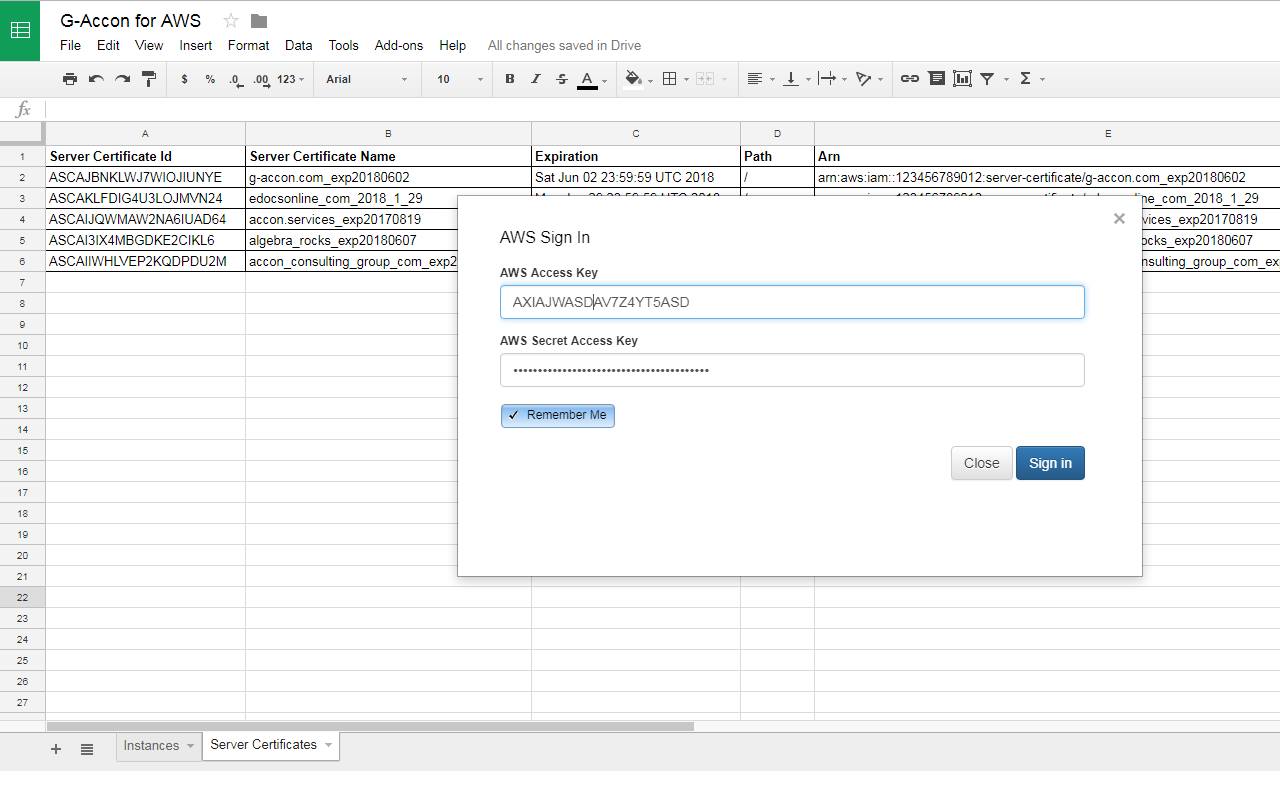This screenshot has height=800, width=1280.
Task: Decrease decimal places icon
Action: point(236,79)
